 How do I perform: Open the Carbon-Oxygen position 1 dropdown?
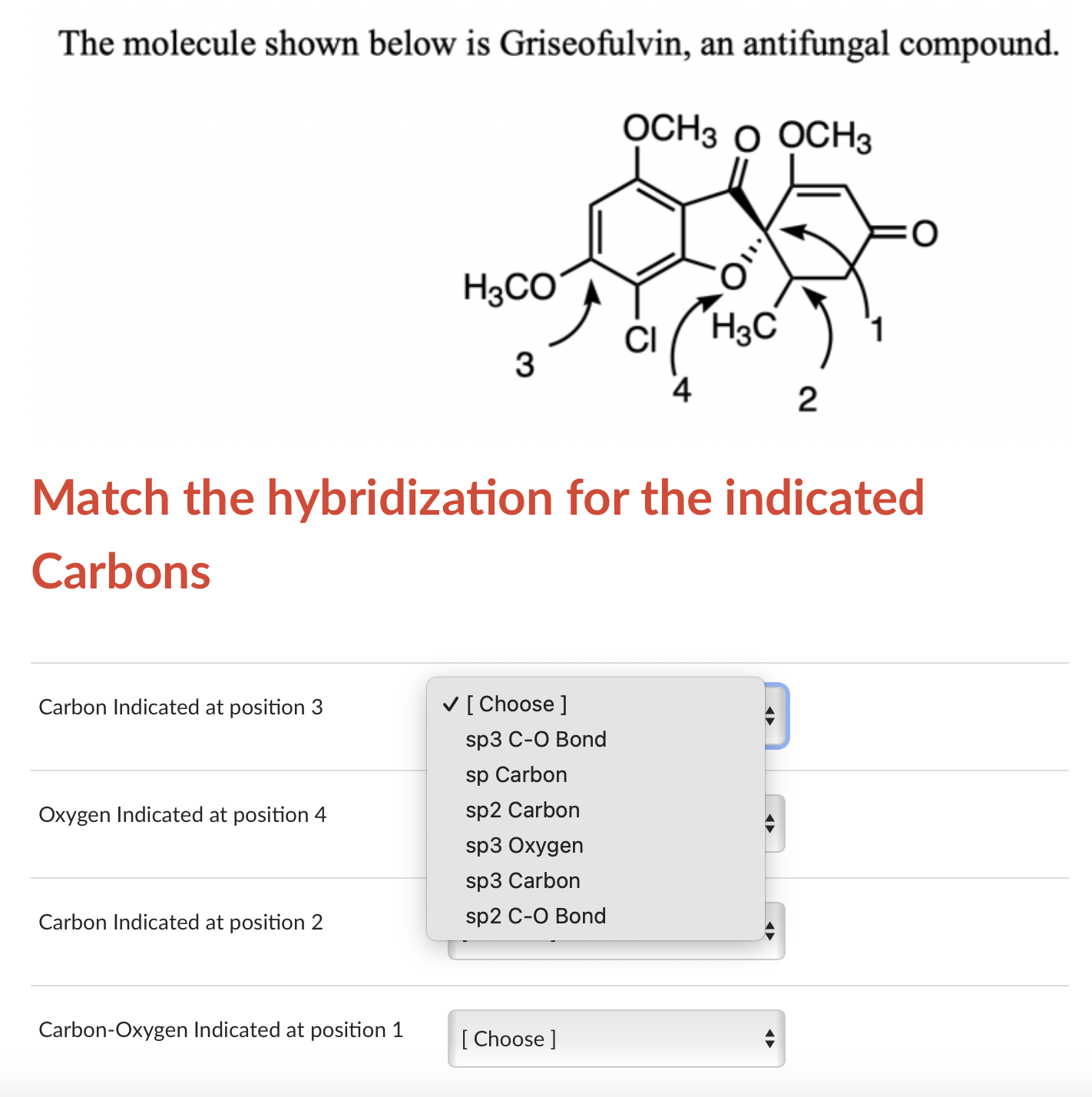coord(614,1039)
